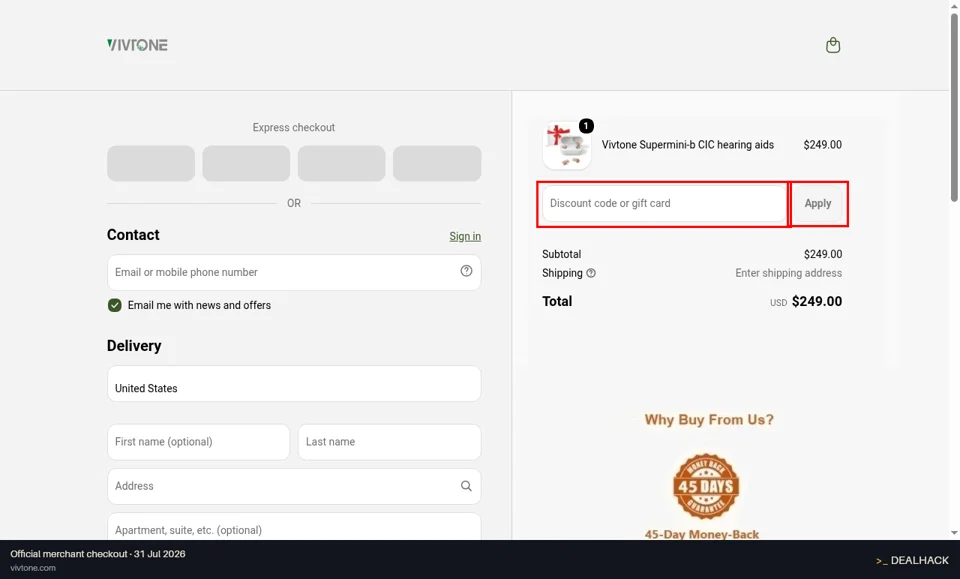Screen dimensions: 960x579
Task: Click the shipping info question icon
Action: point(591,274)
